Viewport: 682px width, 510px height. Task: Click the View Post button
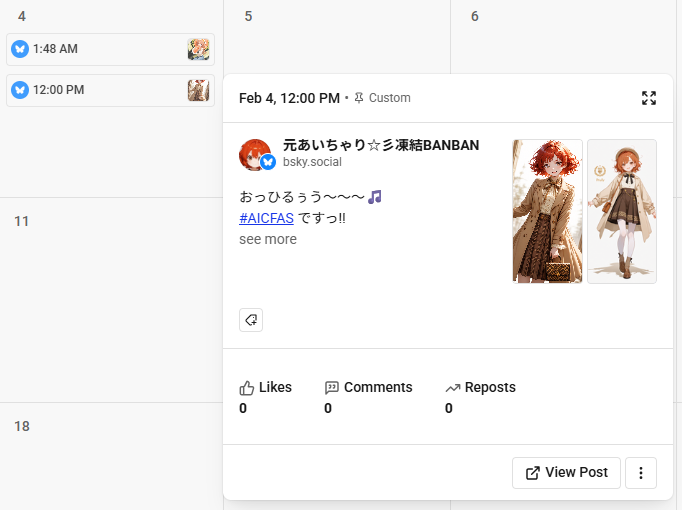click(x=566, y=473)
